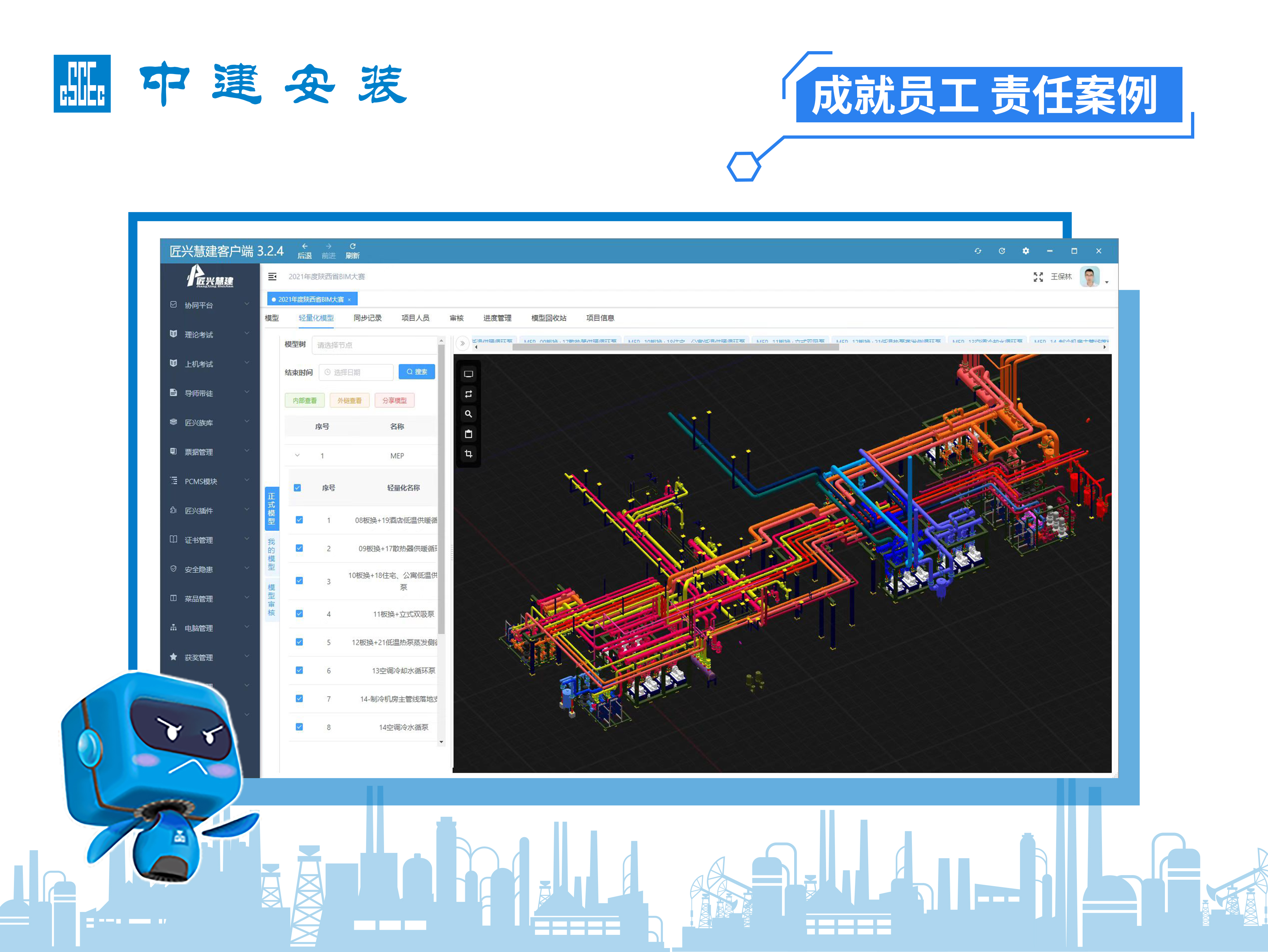Click the vertical scrollbar of model list
Screen dimensions: 1268x952
(x=441, y=489)
